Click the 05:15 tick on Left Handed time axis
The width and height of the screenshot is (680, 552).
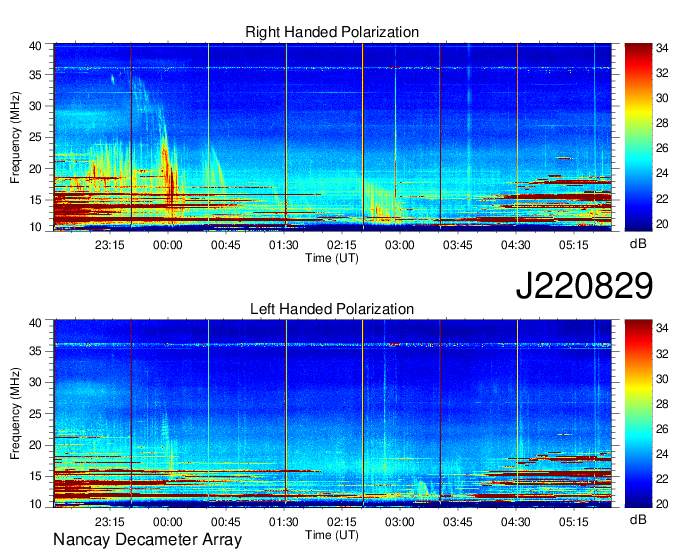(574, 522)
